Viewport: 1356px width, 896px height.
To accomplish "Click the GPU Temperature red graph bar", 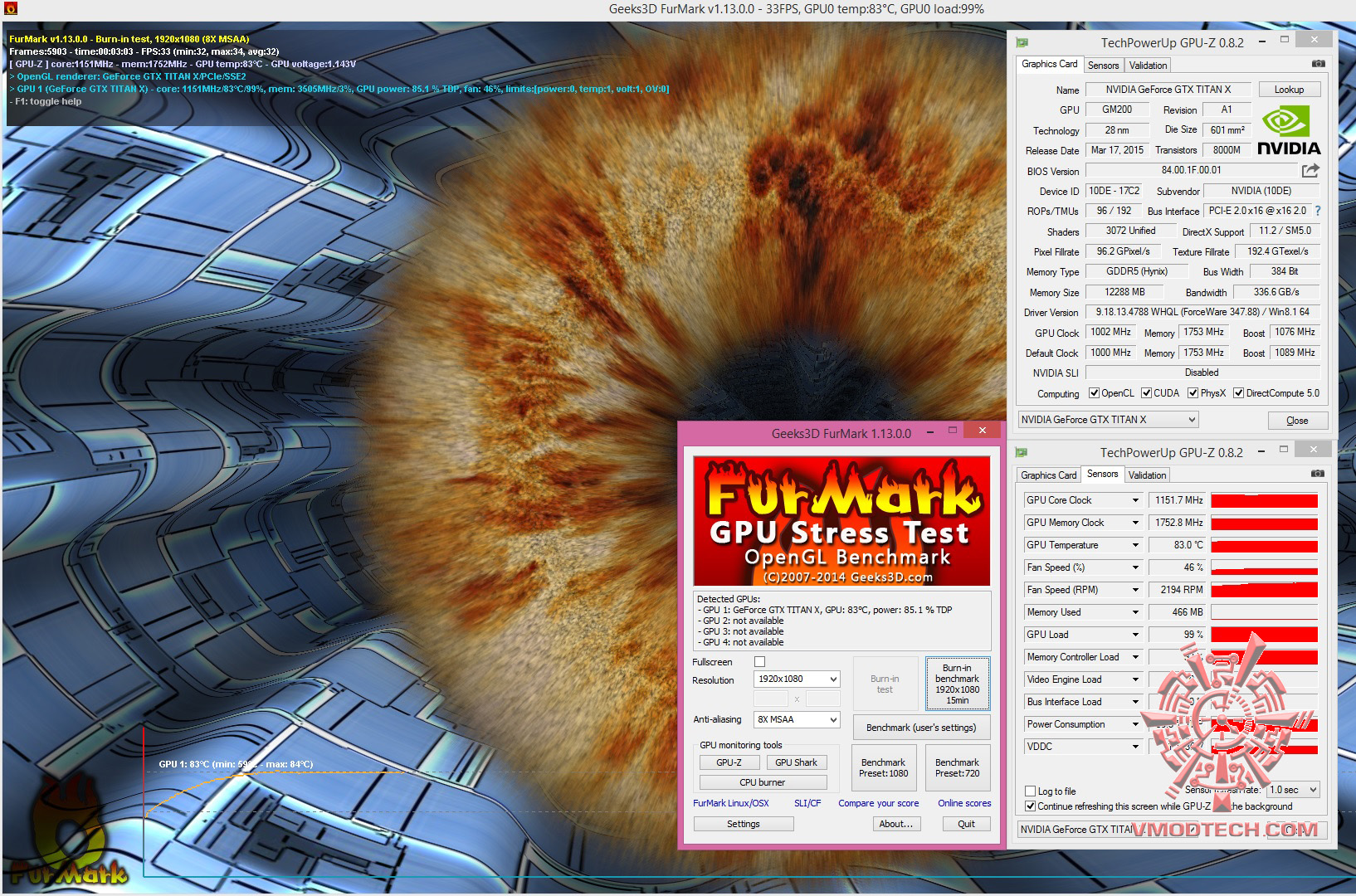I will [1264, 545].
